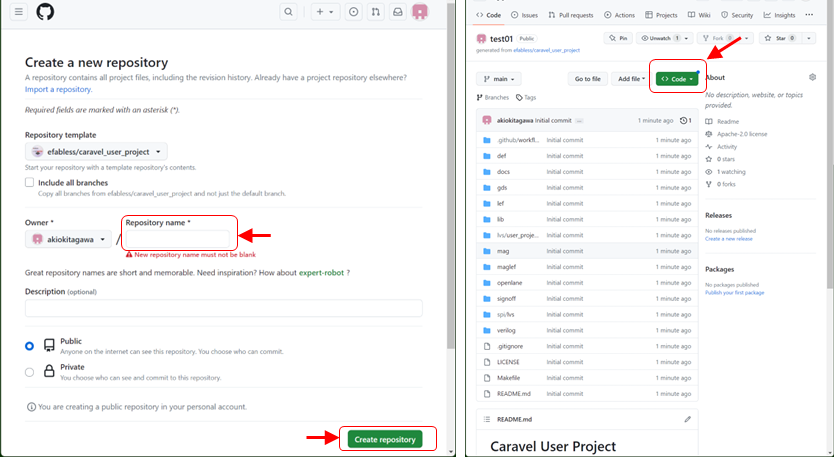Open the openlane folder
This screenshot has height=457, width=834.
pos(510,283)
